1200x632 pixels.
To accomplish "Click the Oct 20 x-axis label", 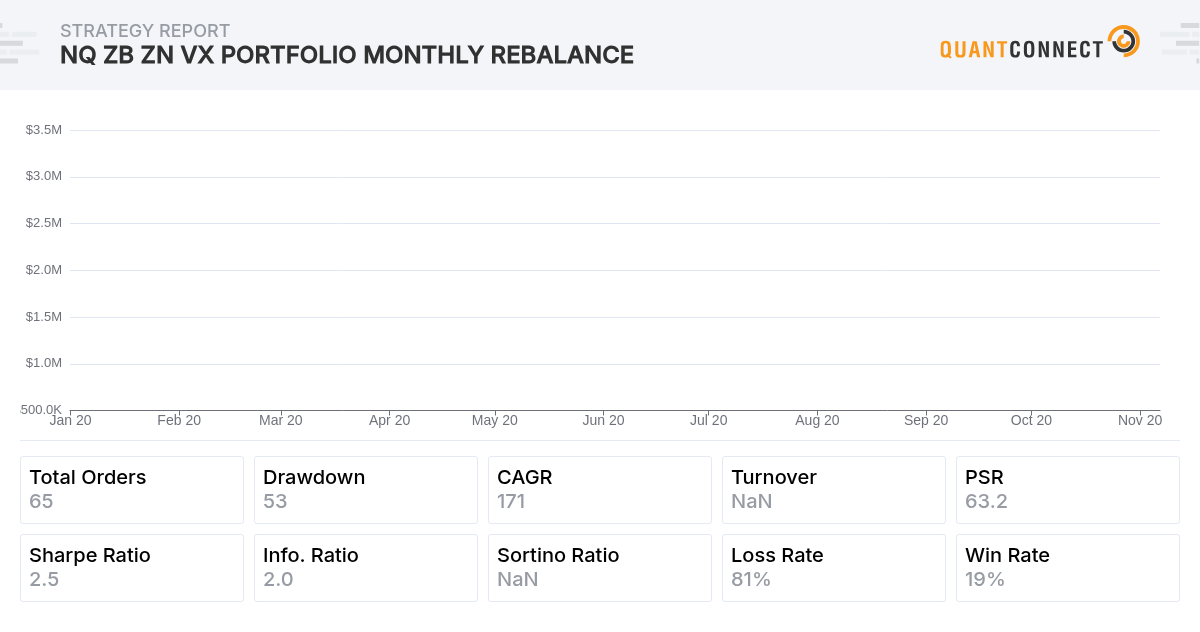I will coord(1031,420).
